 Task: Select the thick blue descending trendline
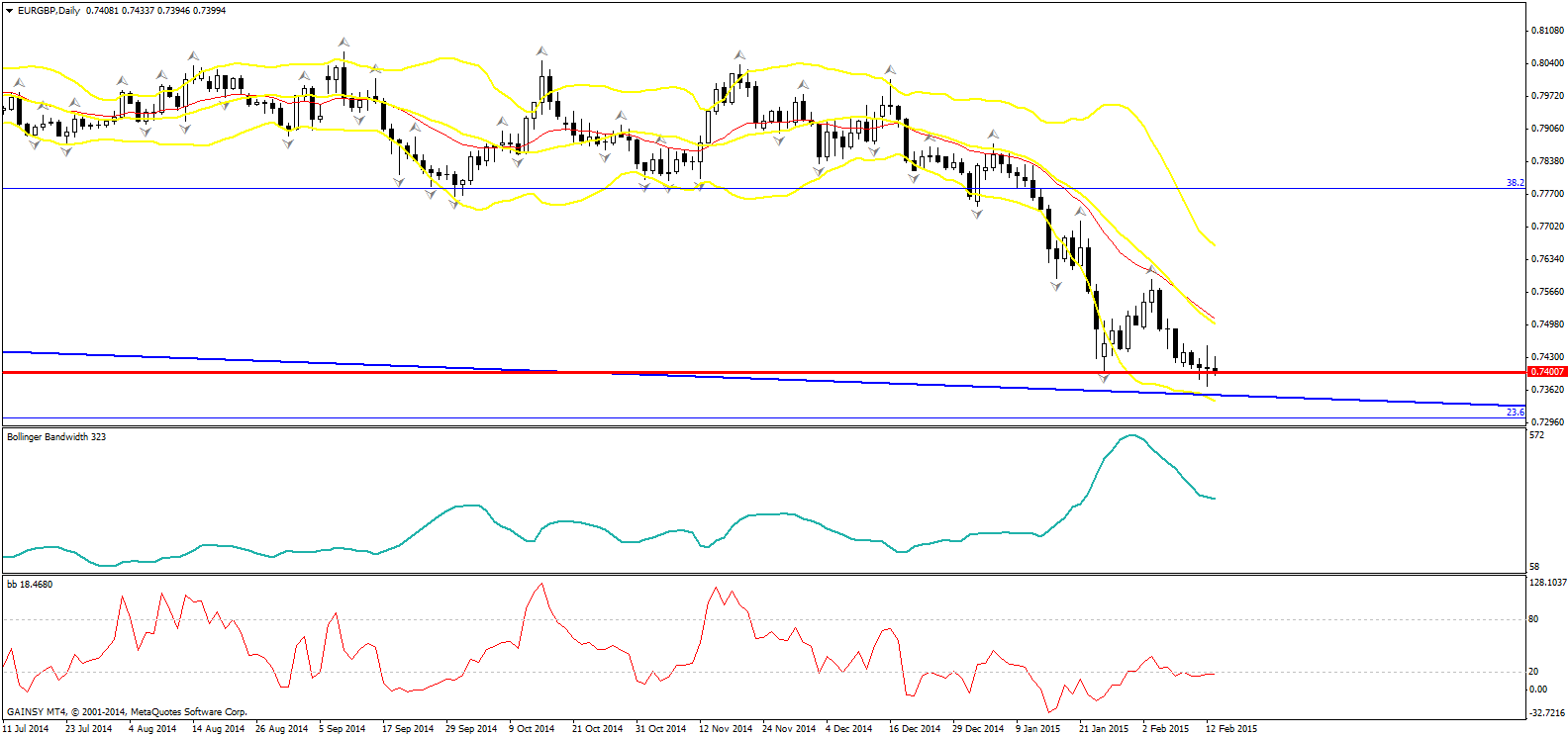[x=762, y=377]
